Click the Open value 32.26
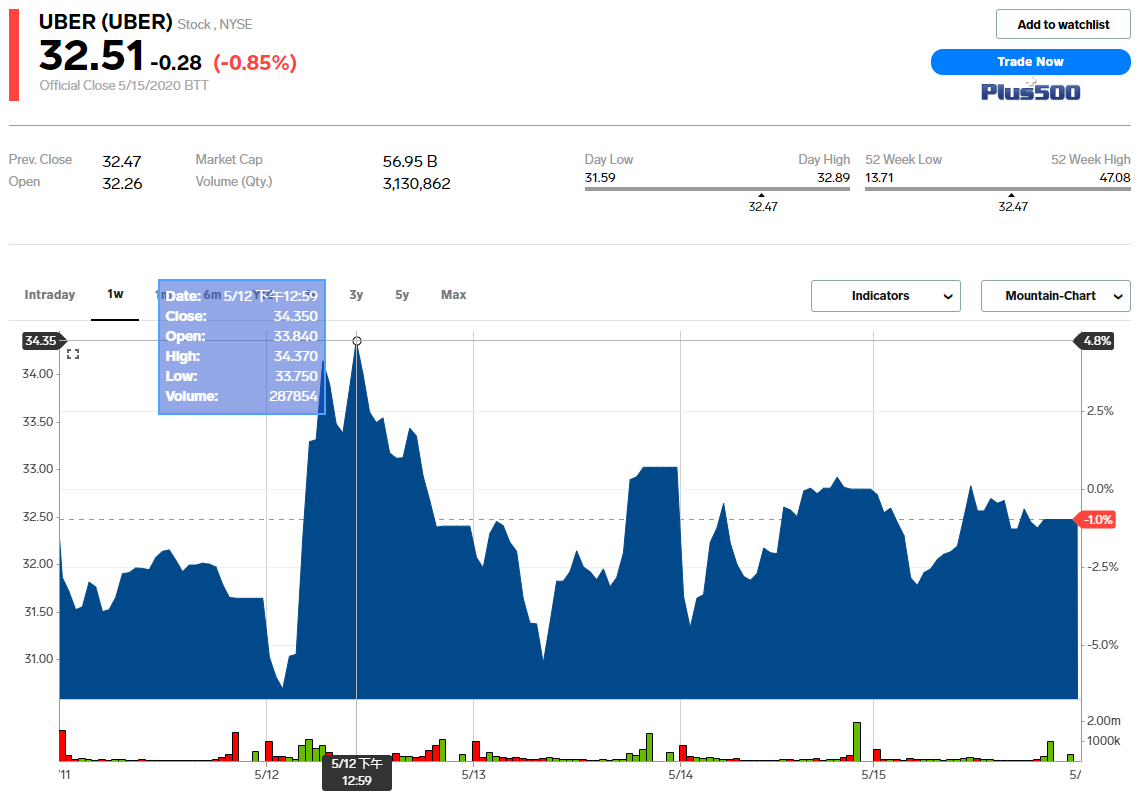 click(122, 184)
